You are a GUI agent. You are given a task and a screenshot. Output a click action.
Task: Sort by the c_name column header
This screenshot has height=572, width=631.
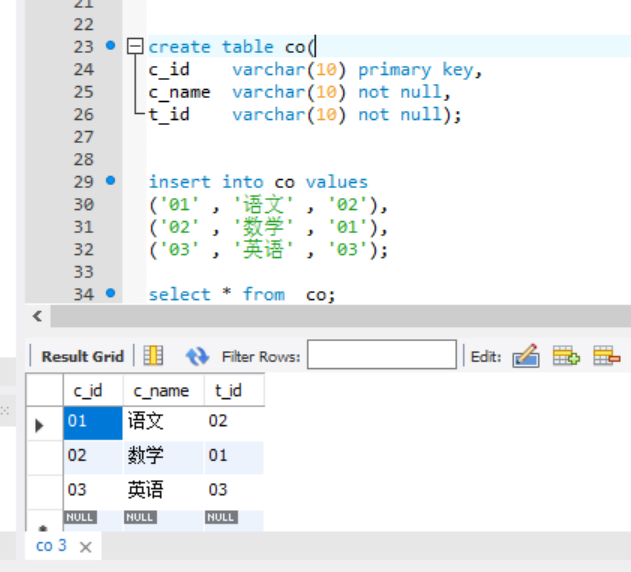coord(163,390)
